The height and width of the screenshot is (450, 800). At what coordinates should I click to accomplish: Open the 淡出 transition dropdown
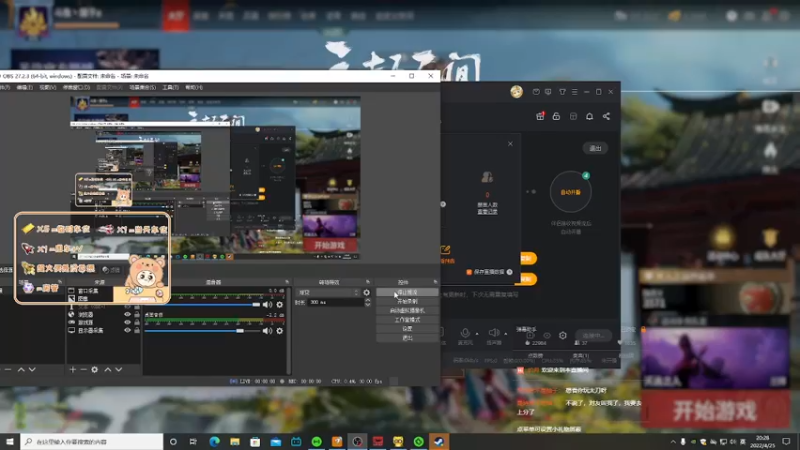[x=328, y=292]
